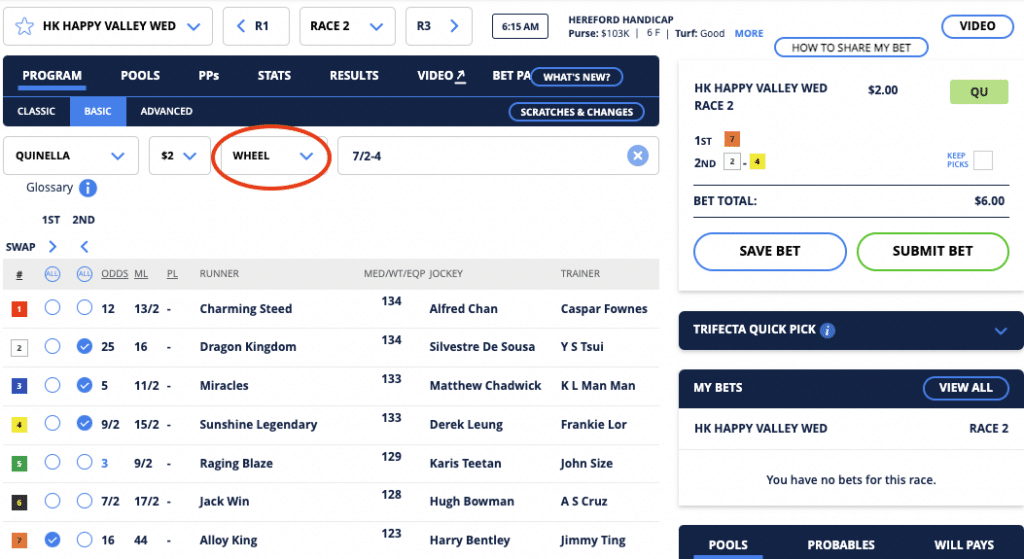Check 2nd for Charming Steed
Screen dimensions: 1024x559
(x=84, y=308)
